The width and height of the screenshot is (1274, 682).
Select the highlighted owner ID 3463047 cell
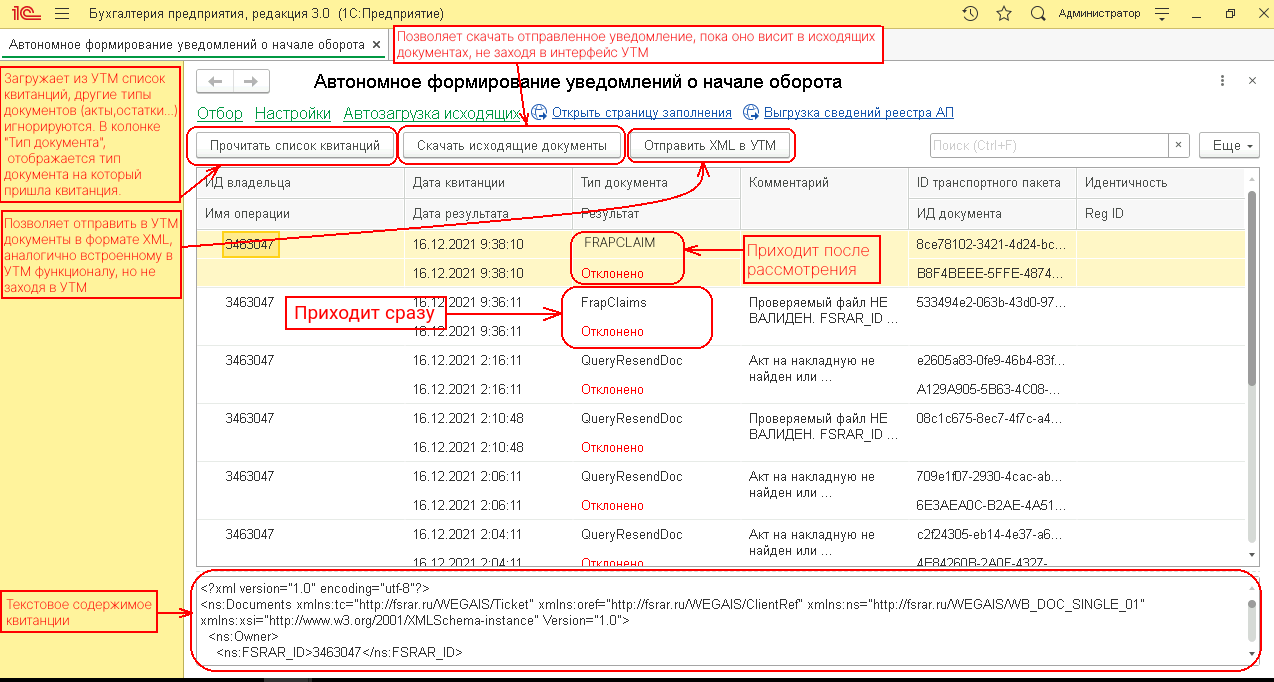pyautogui.click(x=250, y=244)
